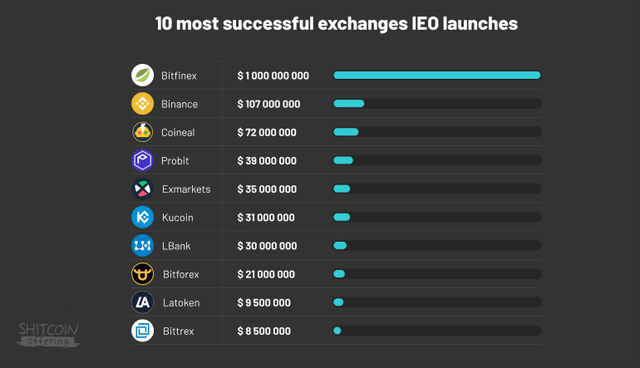Click the LBank blue logo icon
Viewport: 640px width, 368px height.
tap(142, 245)
